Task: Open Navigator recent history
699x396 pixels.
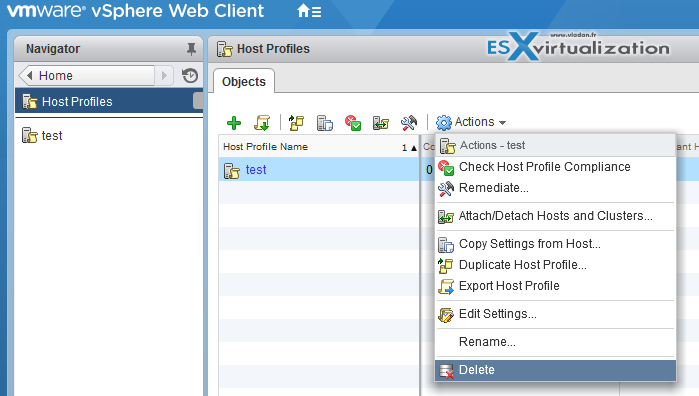Action: tap(190, 75)
